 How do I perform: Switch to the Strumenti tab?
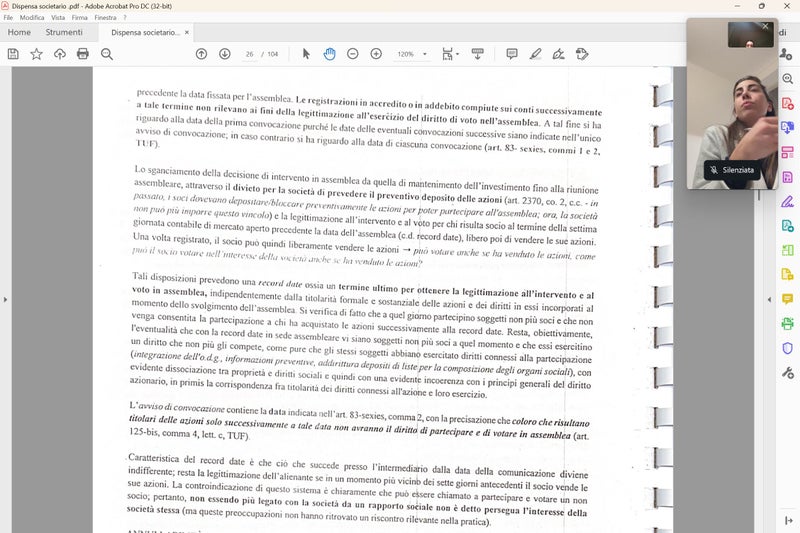pos(64,32)
